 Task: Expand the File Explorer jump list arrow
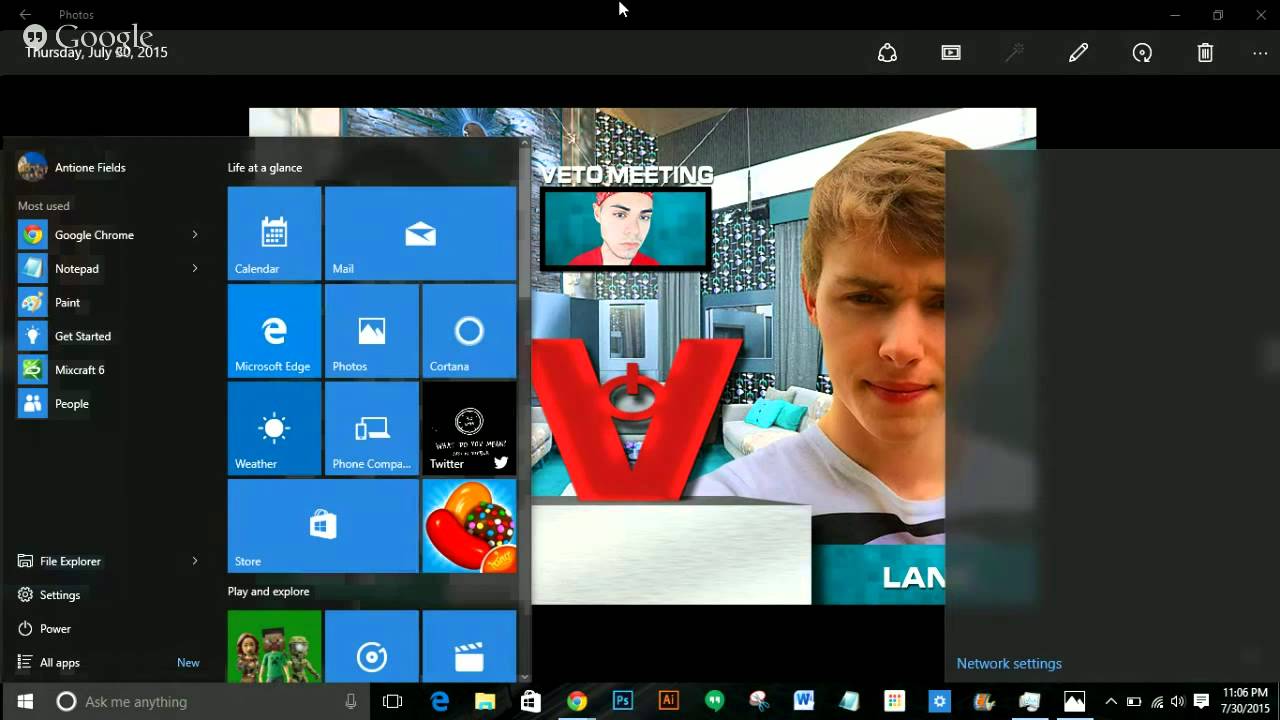click(195, 562)
